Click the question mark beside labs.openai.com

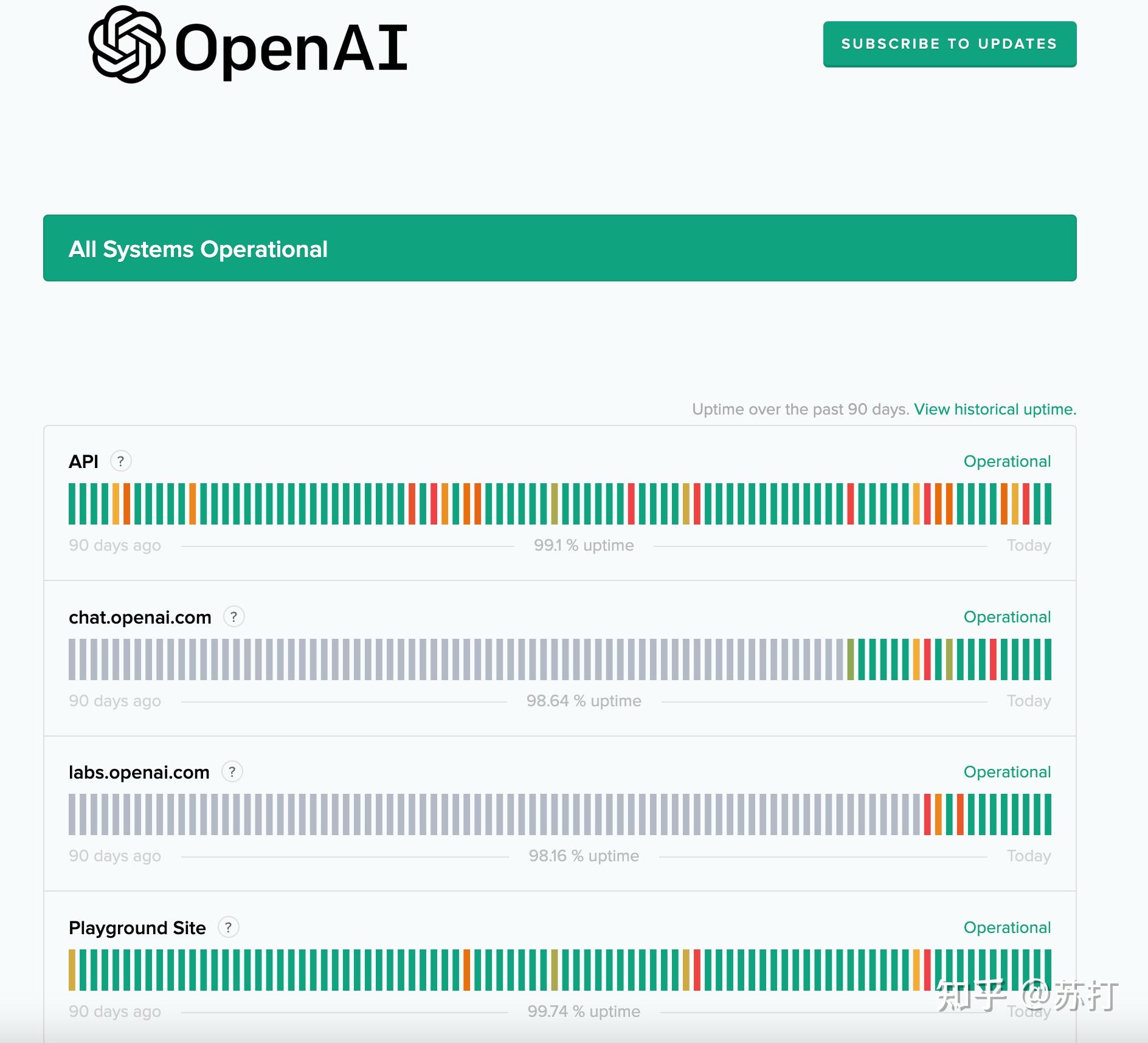point(231,771)
